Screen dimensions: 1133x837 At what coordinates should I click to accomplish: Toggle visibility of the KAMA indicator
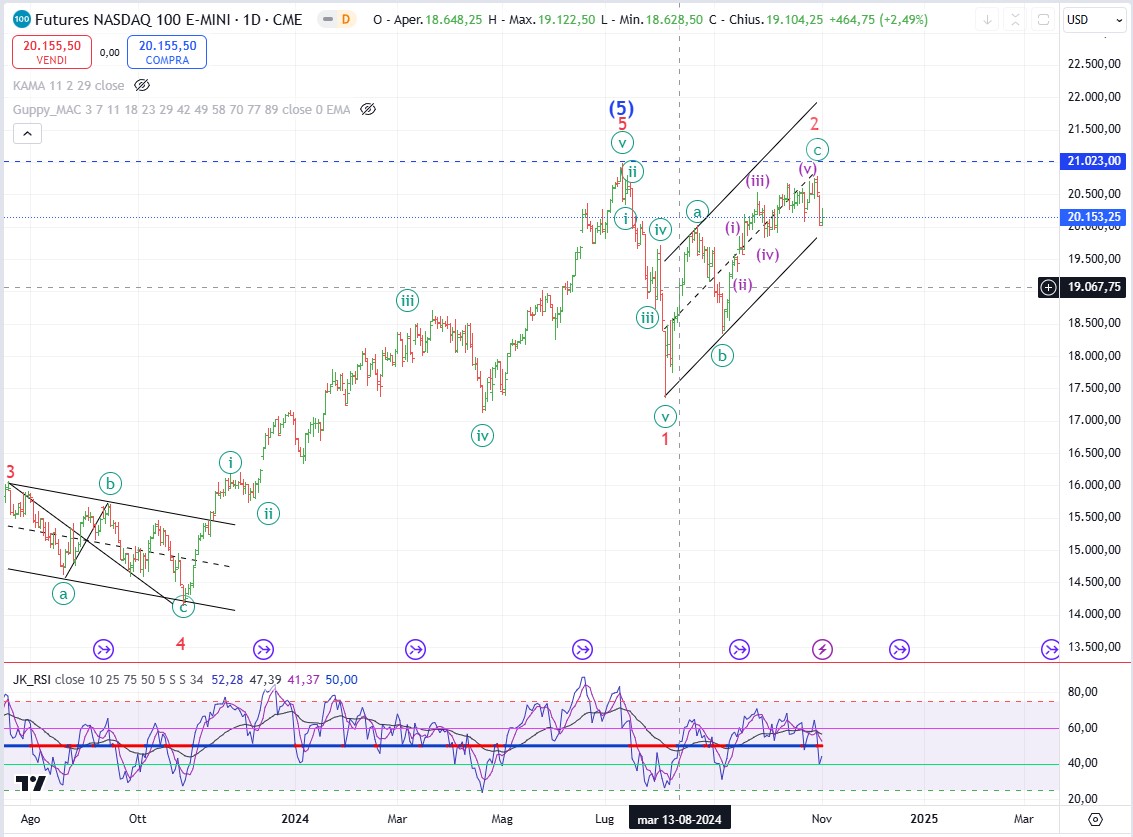click(x=142, y=85)
